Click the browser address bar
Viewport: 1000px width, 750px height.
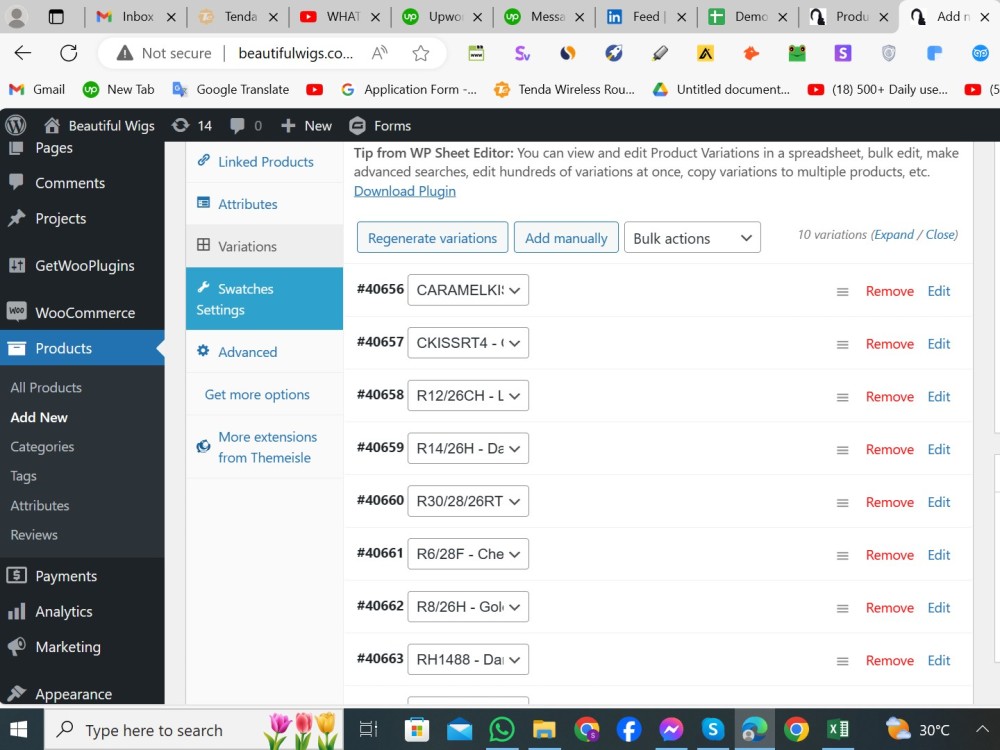295,54
